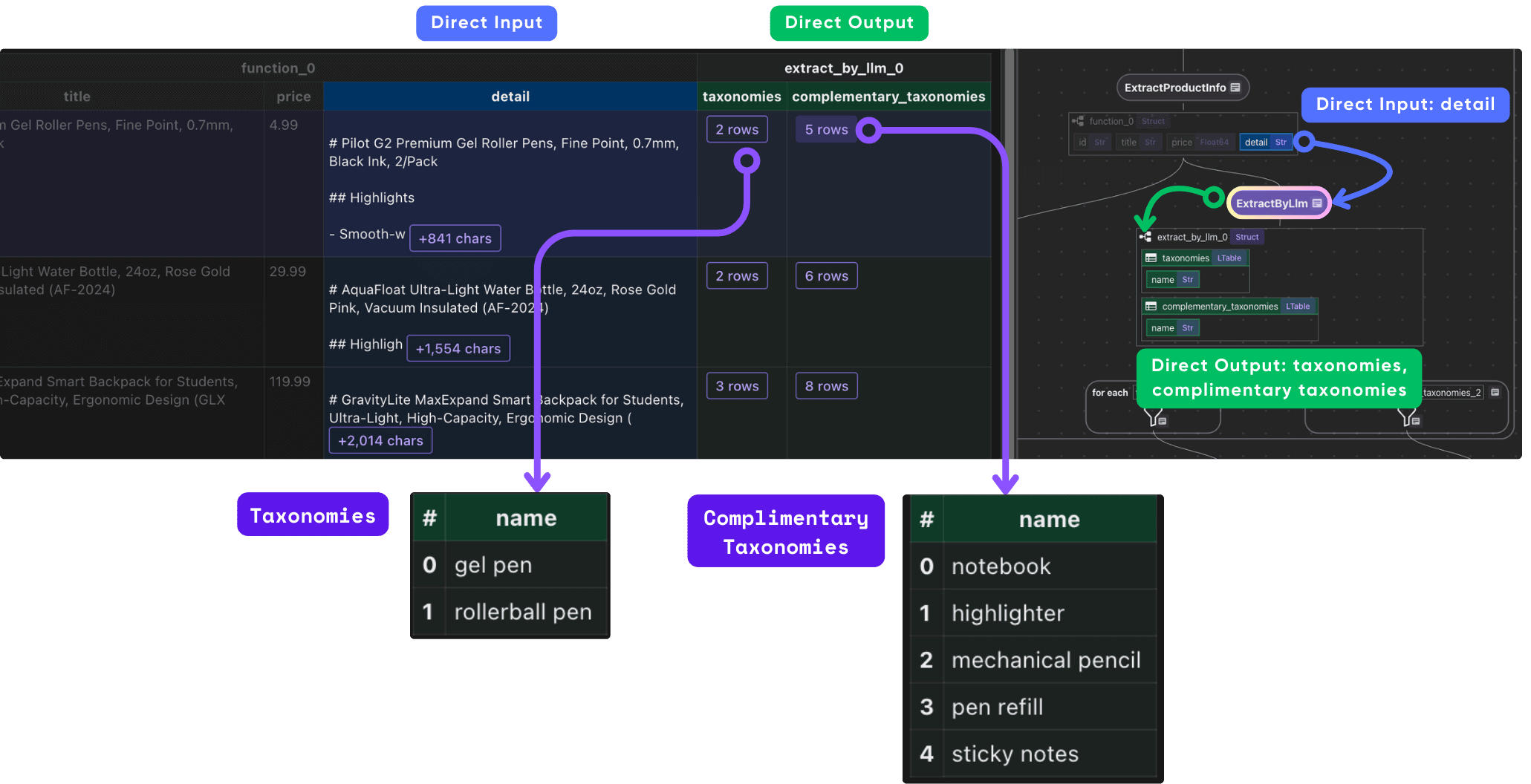Expand the +2,014 chars truncated detail
The width and height of the screenshot is (1531, 784).
click(380, 441)
